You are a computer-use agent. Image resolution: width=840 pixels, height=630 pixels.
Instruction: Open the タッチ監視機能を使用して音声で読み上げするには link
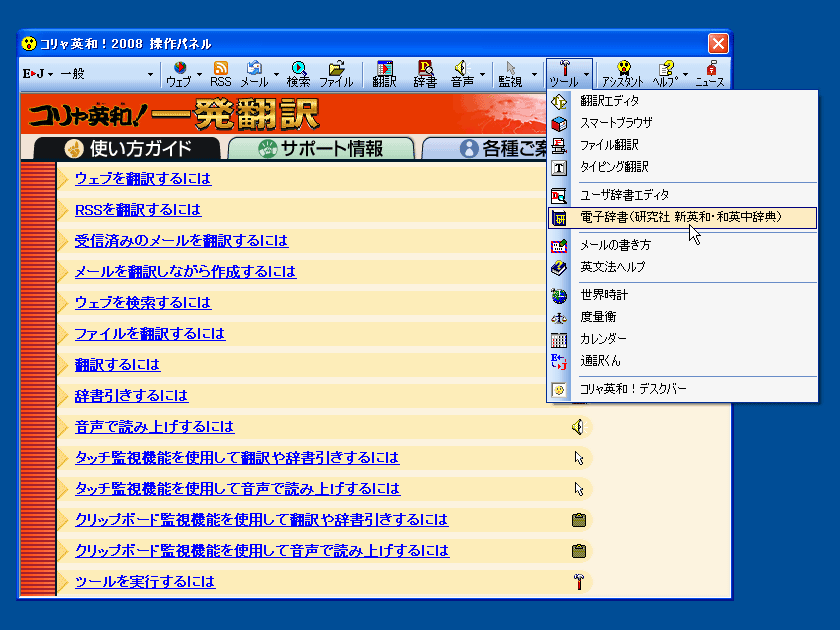(238, 489)
